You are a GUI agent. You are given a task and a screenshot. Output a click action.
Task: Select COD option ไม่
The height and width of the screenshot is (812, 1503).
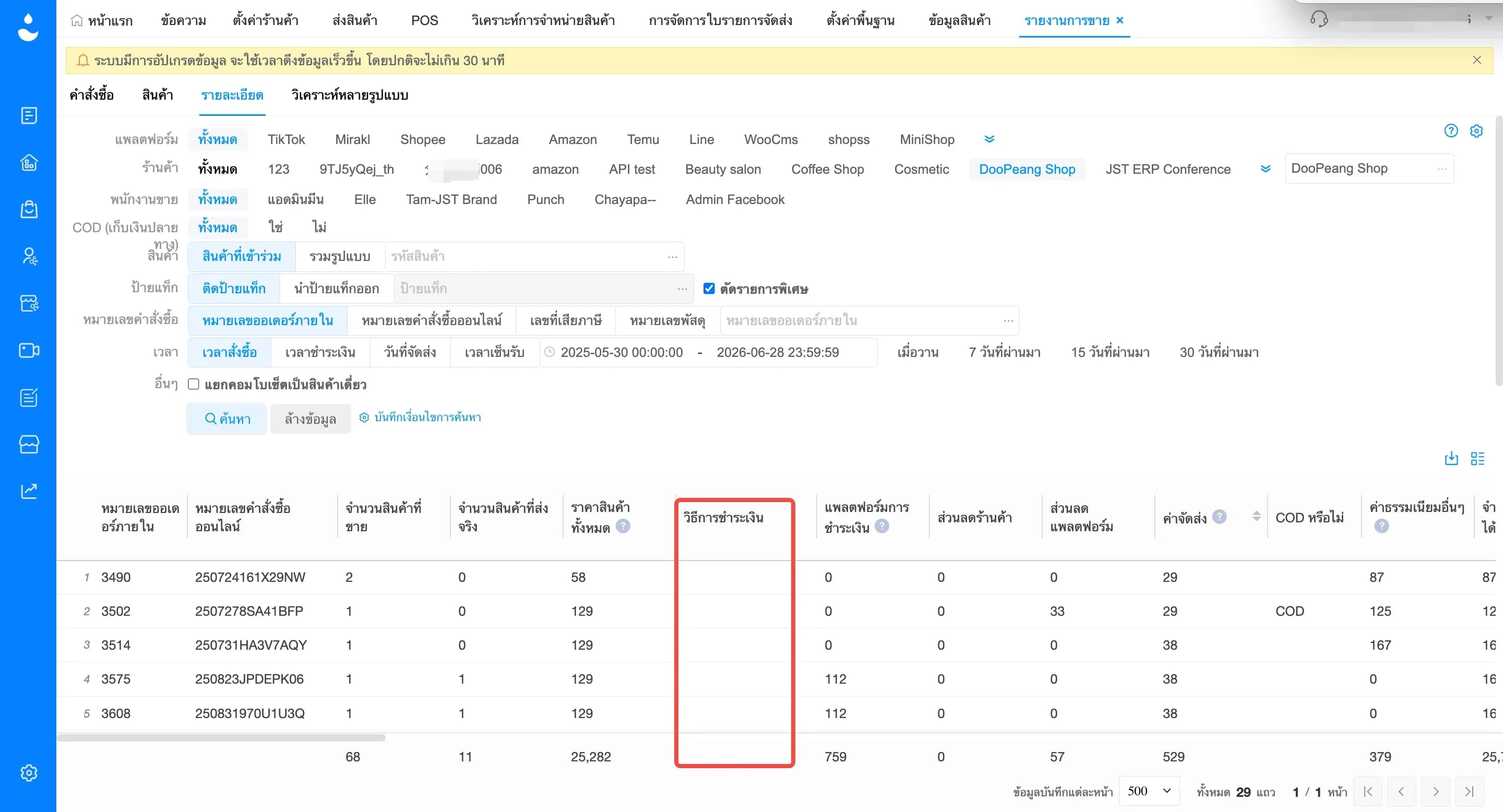point(319,227)
